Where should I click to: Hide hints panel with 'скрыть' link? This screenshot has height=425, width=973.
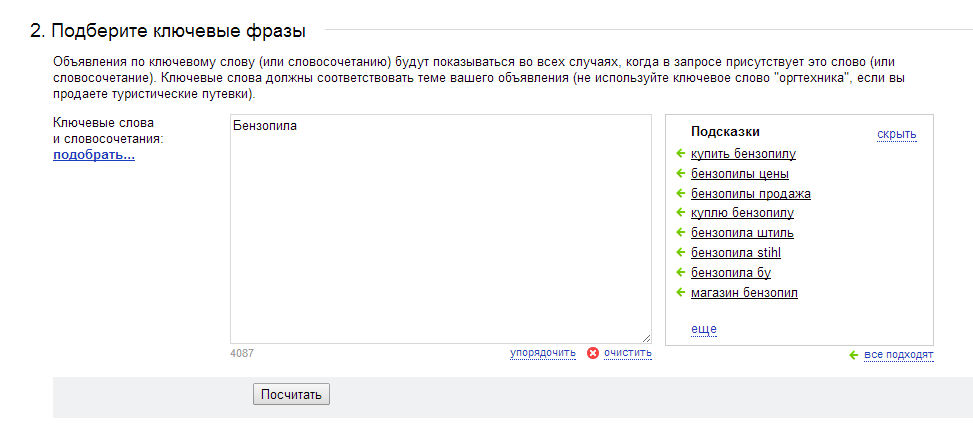coord(897,134)
